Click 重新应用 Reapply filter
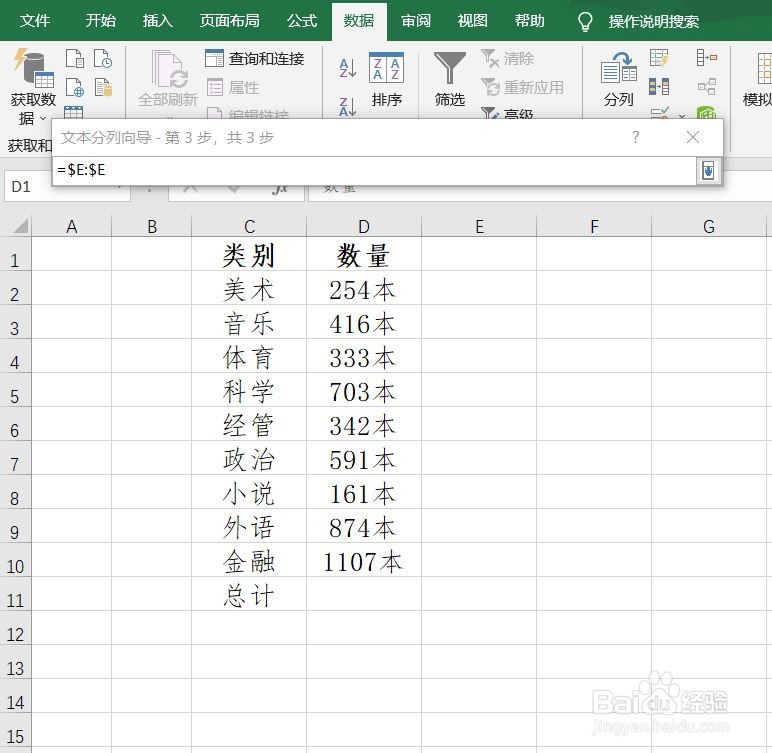772x753 pixels. tap(522, 88)
